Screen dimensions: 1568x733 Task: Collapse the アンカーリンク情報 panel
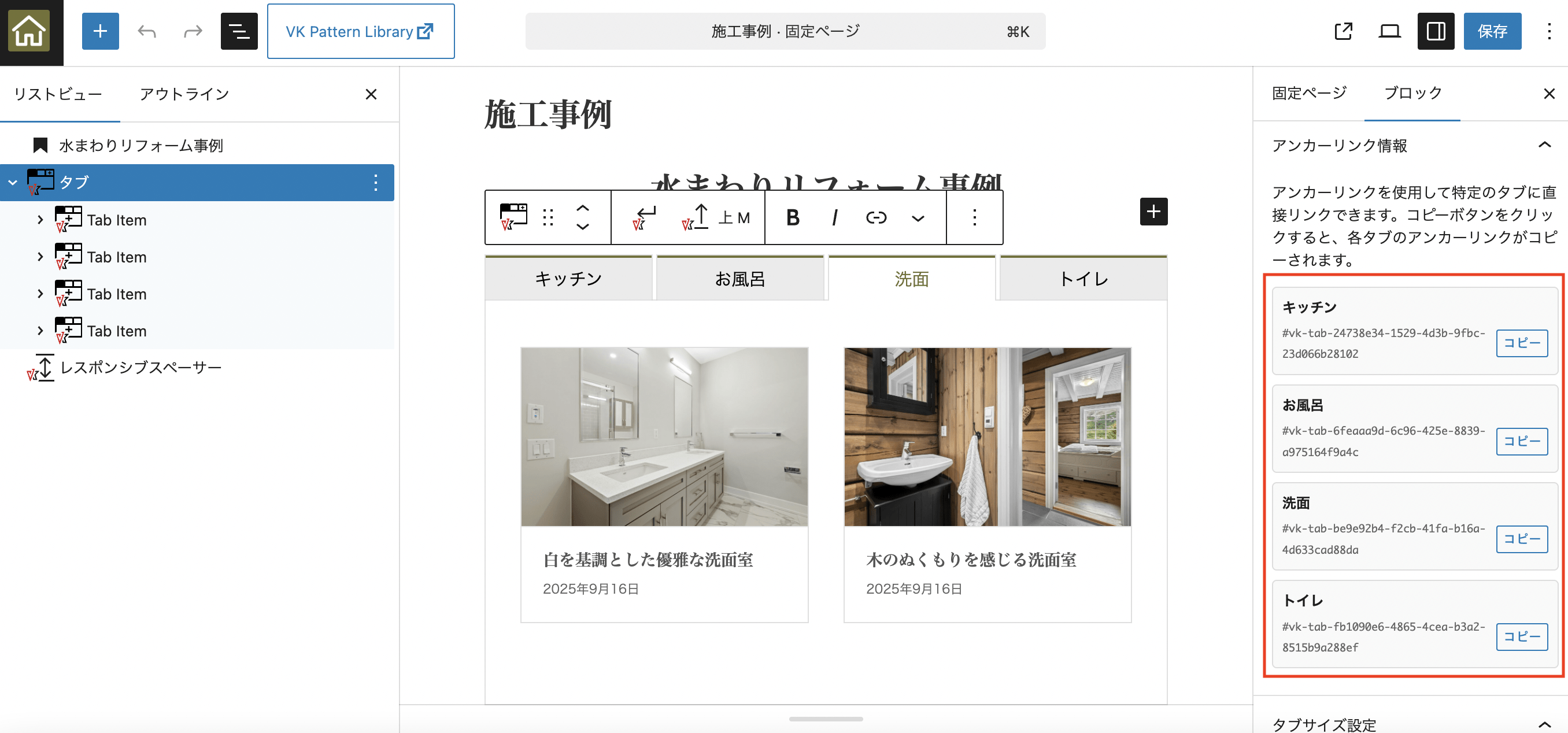click(1544, 145)
